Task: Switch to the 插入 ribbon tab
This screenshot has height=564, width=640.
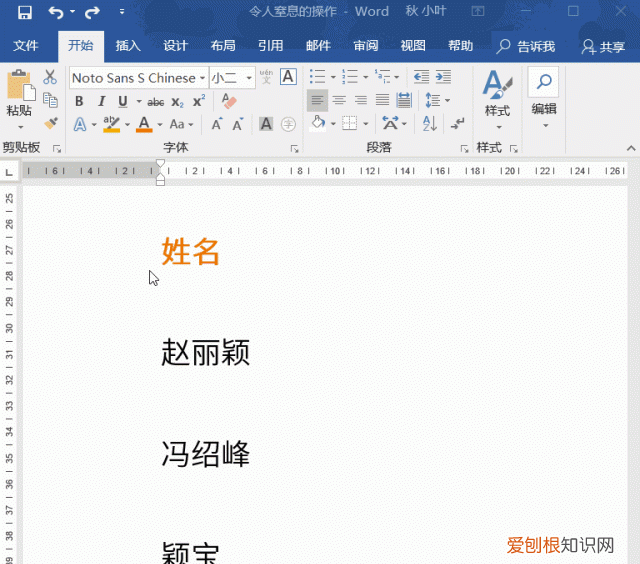Action: 128,46
